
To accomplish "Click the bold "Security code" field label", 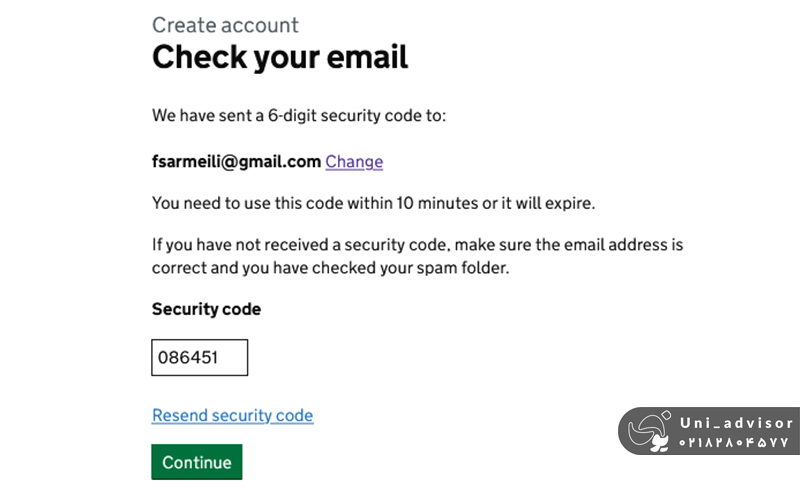I will (x=206, y=309).
